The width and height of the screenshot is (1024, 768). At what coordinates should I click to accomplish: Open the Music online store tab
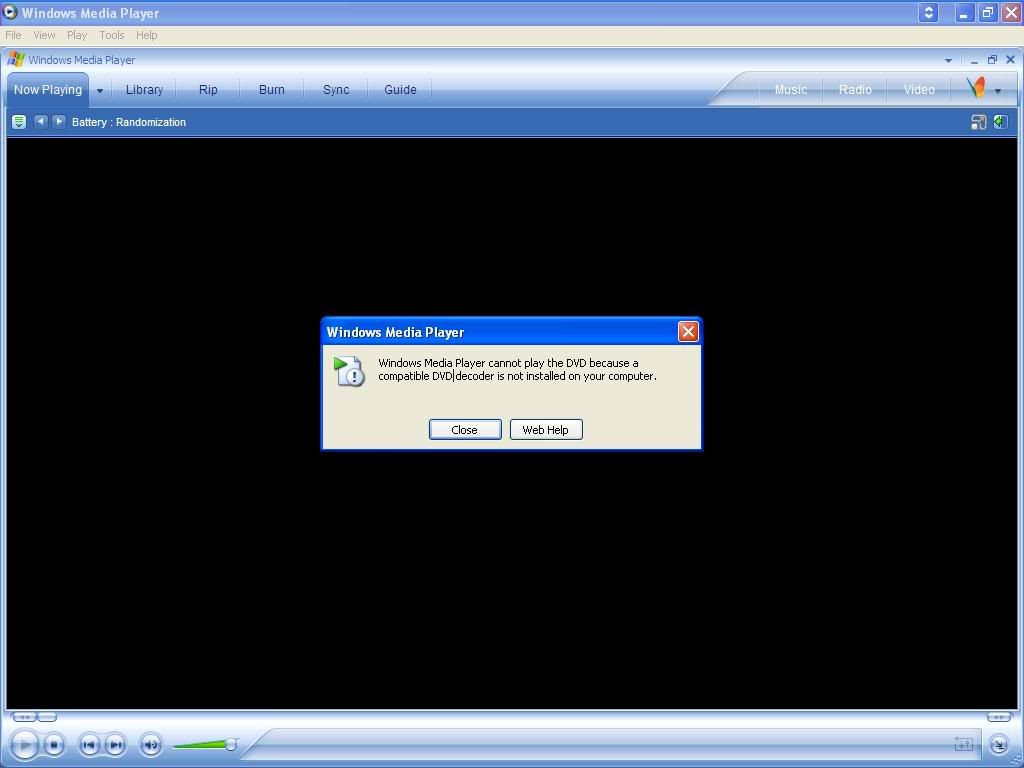[x=791, y=89]
